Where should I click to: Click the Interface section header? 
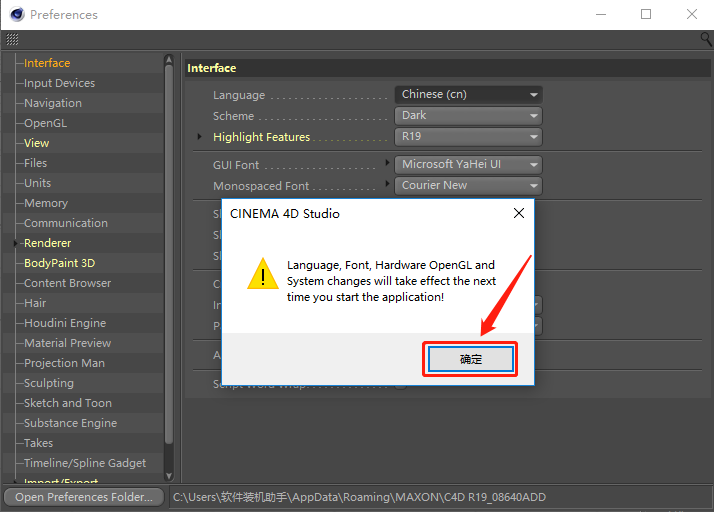(x=212, y=68)
